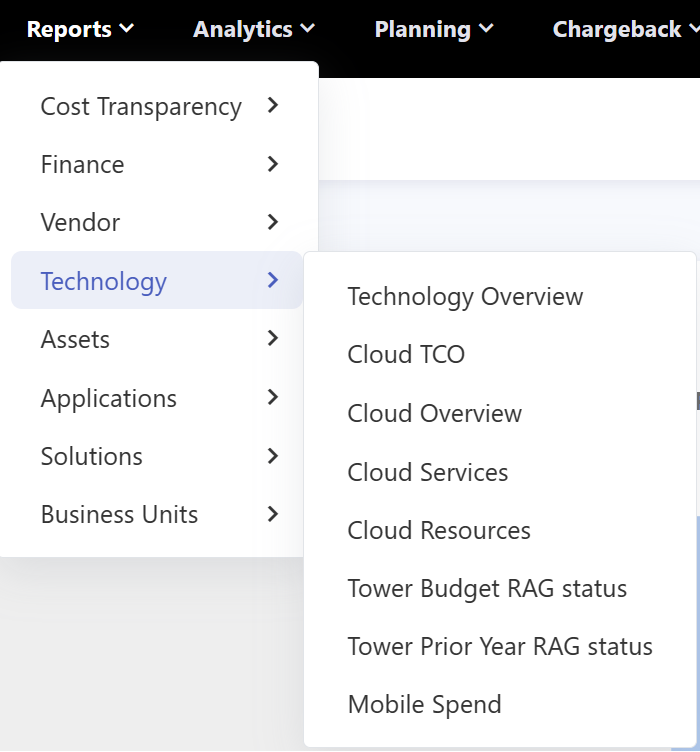Open Tower Prior Year RAG status
The image size is (700, 752).
499,646
